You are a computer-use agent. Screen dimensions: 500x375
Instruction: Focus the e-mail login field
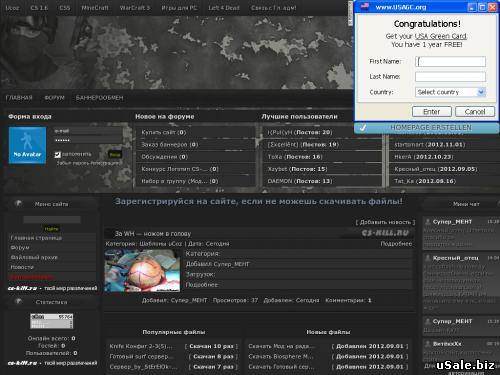click(x=88, y=131)
